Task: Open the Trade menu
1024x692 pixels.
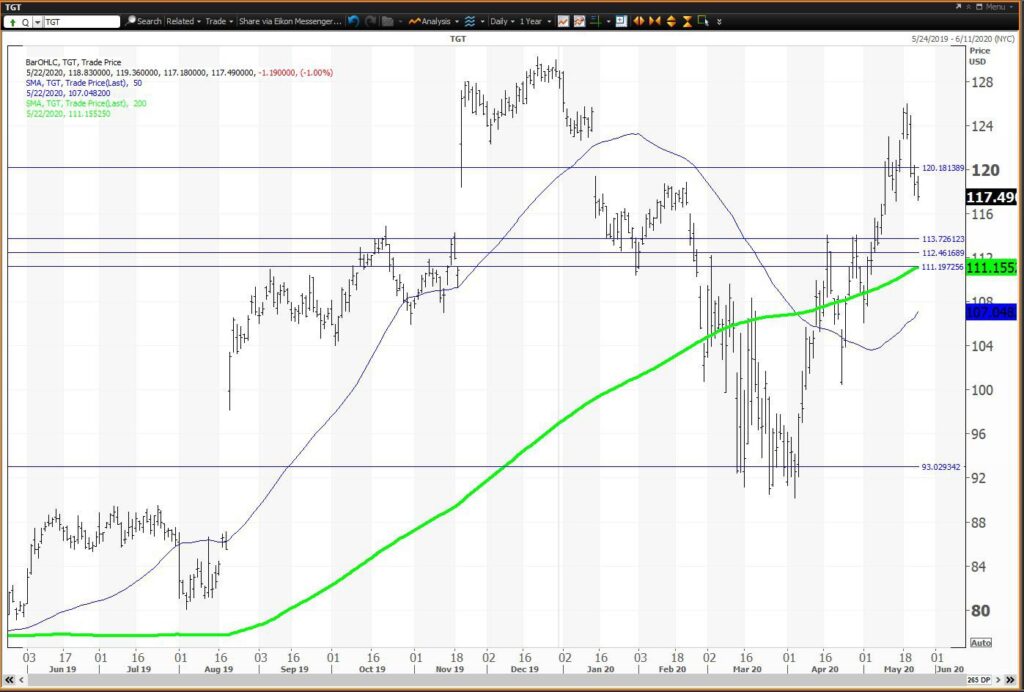Action: point(219,22)
